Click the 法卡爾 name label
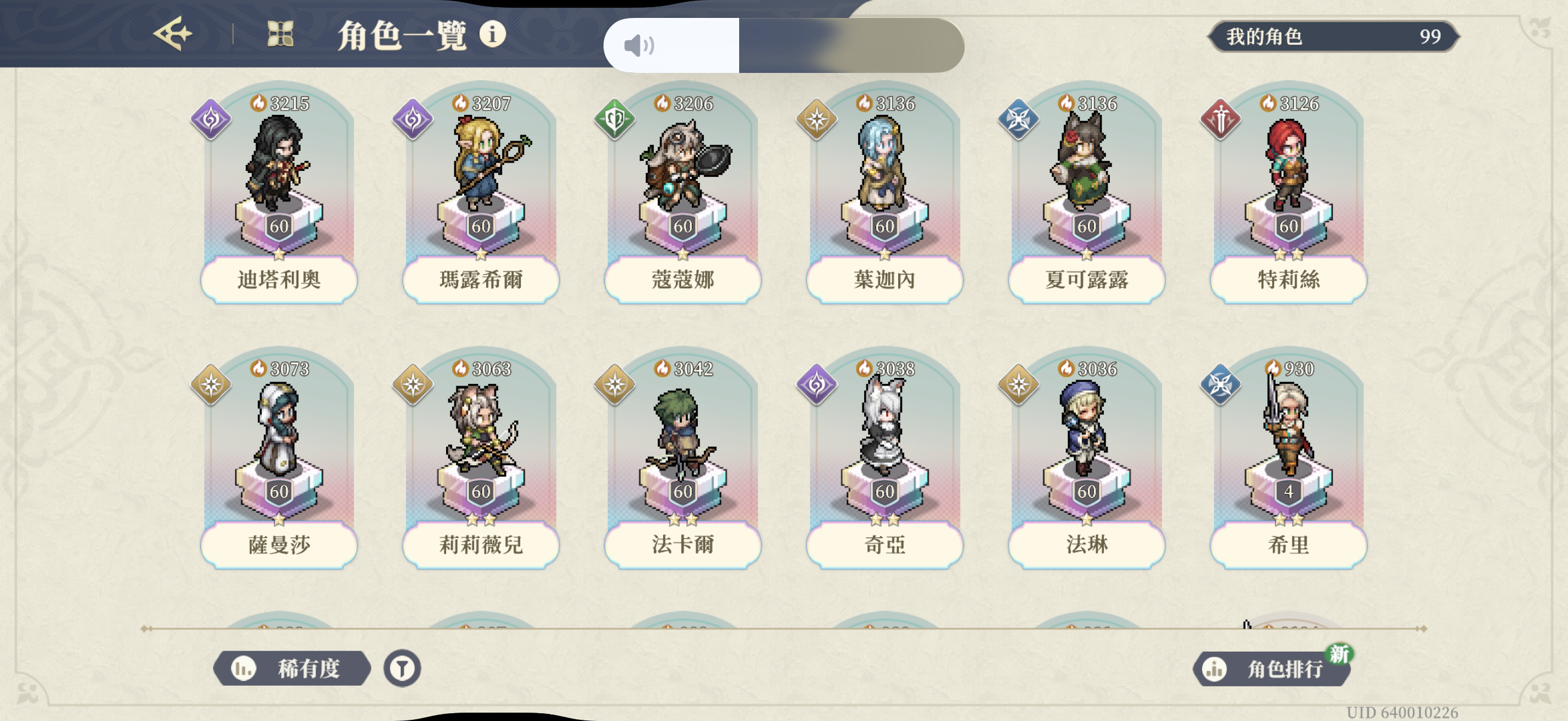 point(683,545)
